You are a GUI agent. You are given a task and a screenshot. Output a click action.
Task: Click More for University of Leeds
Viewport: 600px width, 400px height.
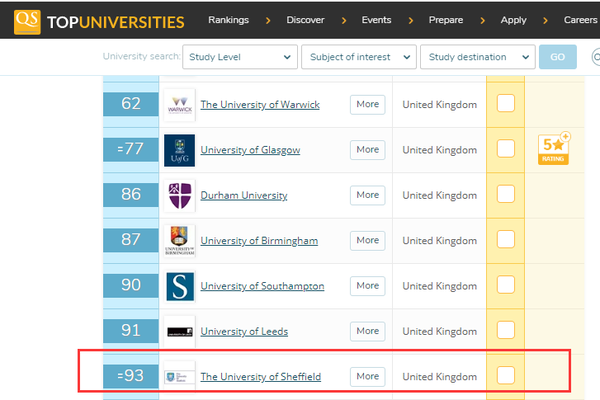[x=367, y=331]
